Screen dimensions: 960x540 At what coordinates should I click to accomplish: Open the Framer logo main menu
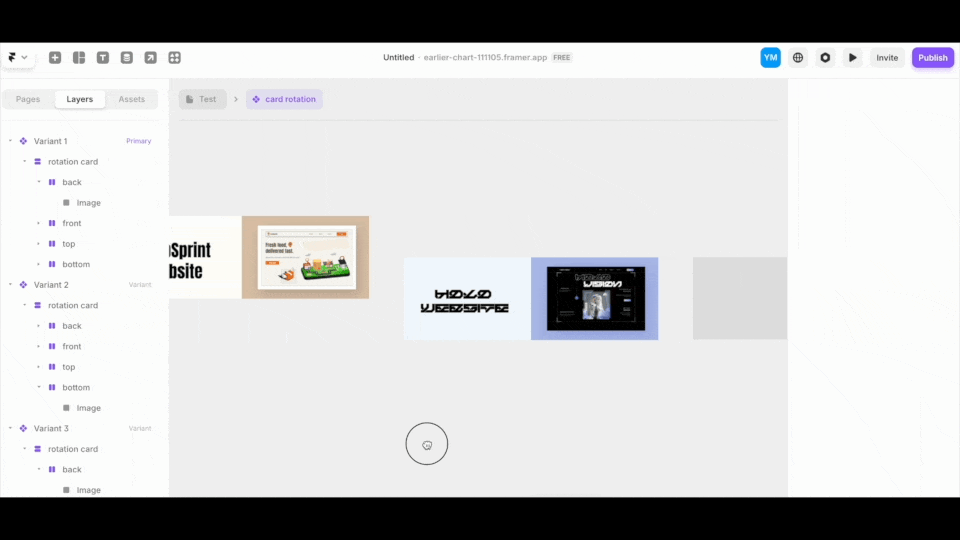[12, 58]
